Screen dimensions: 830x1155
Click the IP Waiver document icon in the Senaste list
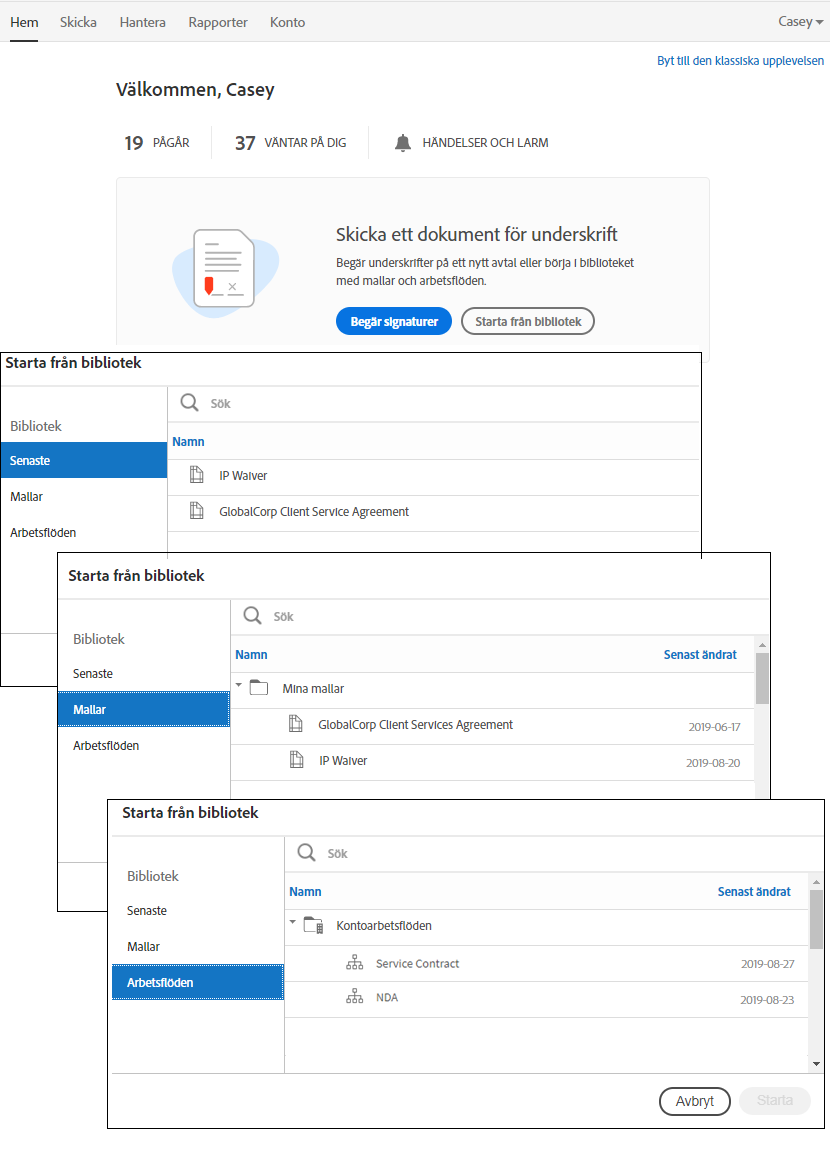tap(197, 476)
